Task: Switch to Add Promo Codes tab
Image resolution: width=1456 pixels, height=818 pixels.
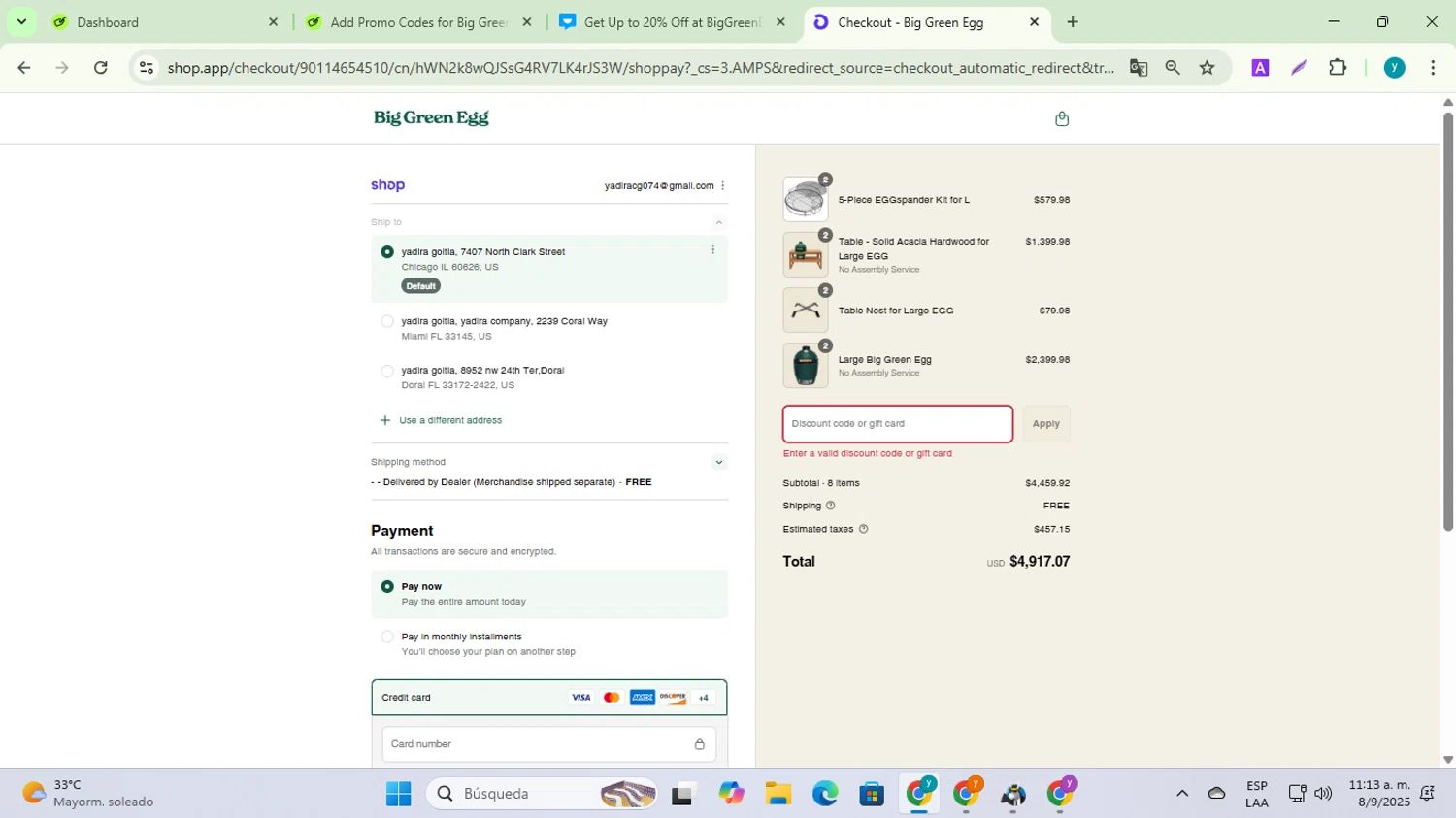Action: 419,21
